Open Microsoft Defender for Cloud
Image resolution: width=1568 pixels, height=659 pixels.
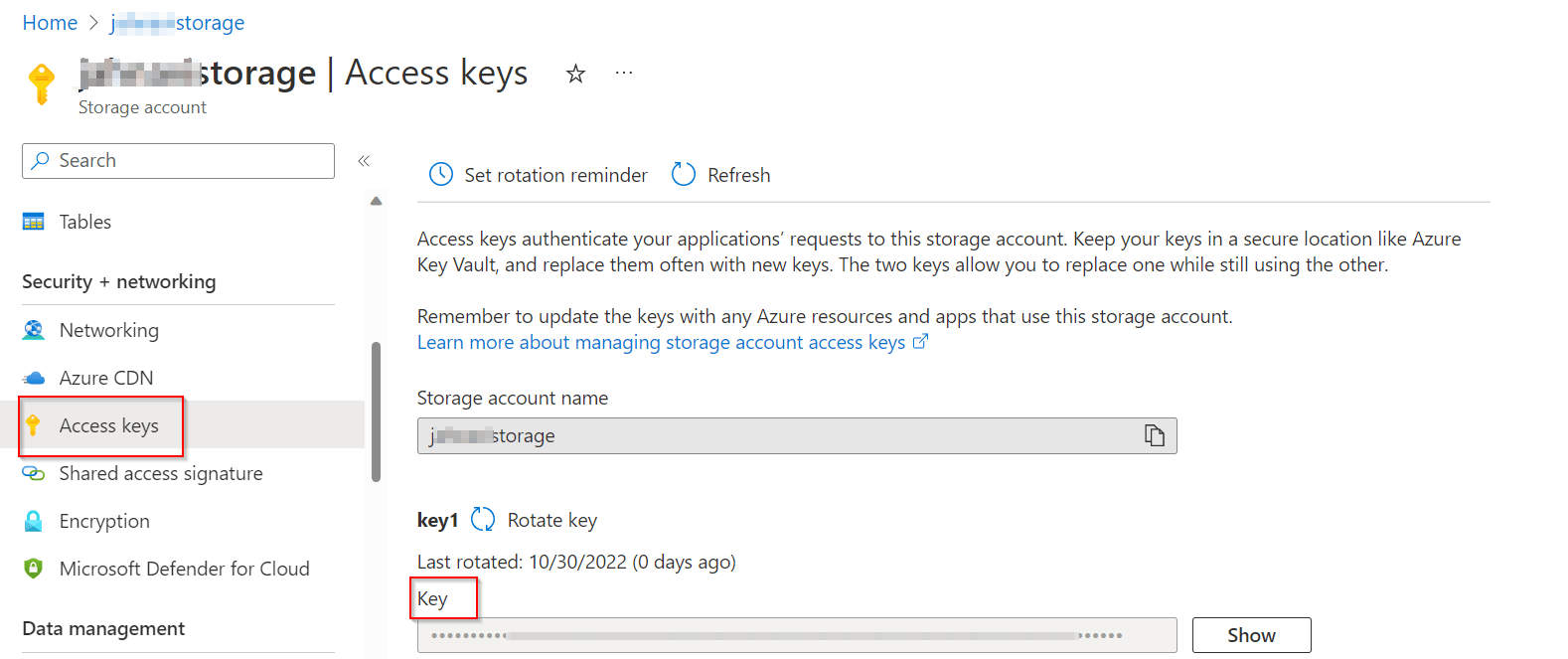185,569
